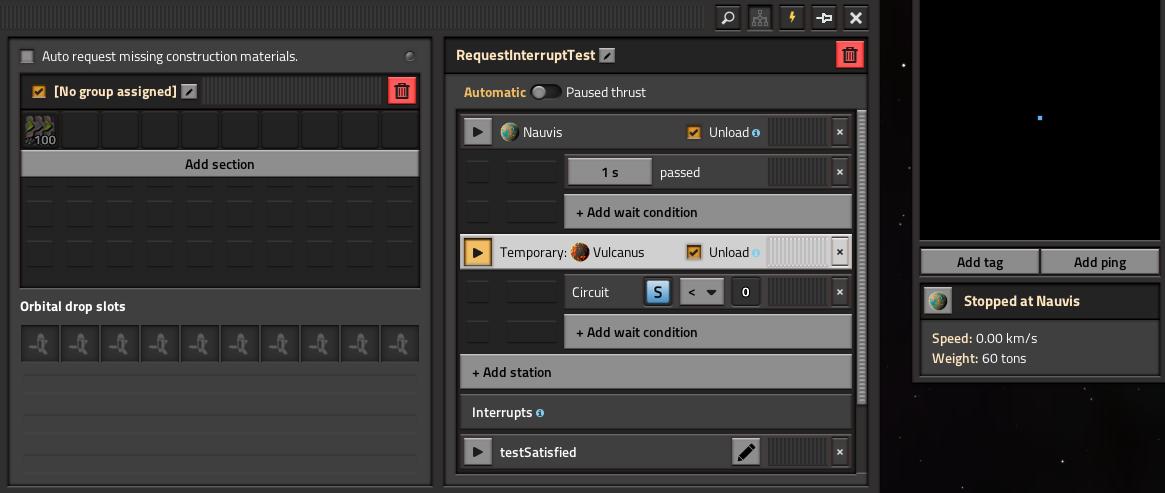Open the comparator dropdown in the Circuit condition

(701, 292)
